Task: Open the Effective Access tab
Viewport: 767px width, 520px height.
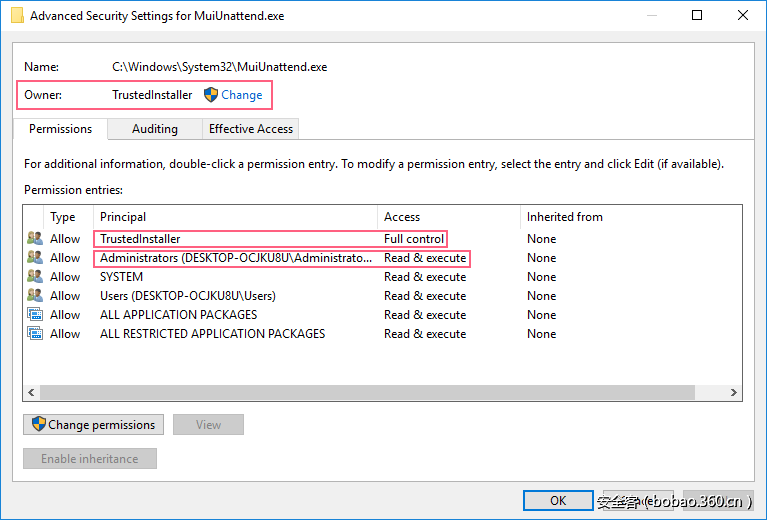Action: [x=250, y=129]
